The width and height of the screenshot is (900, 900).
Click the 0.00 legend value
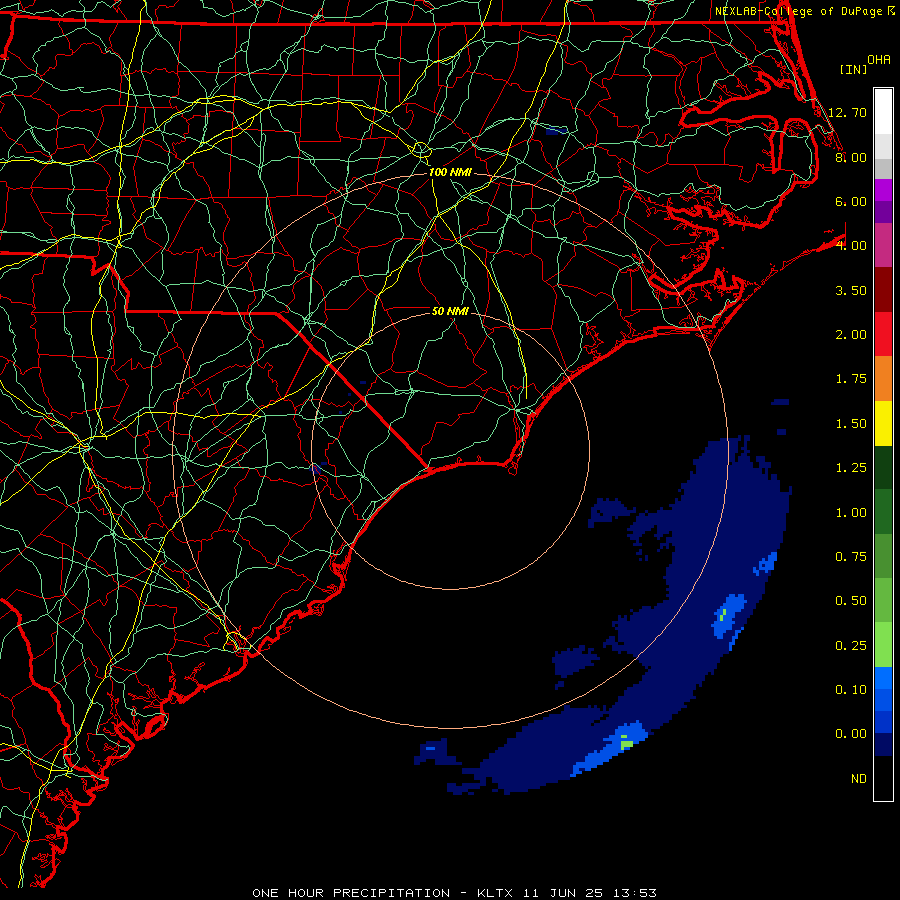coord(851,734)
